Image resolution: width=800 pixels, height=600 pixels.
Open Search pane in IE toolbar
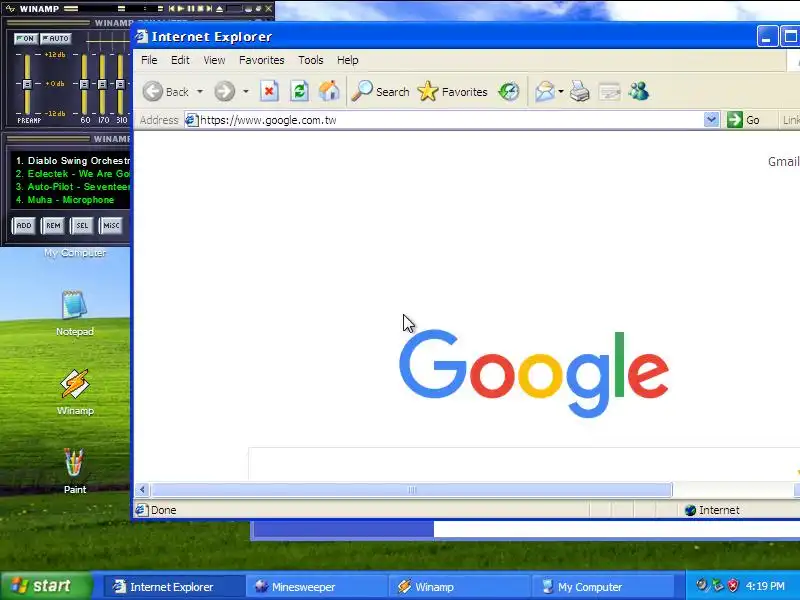pos(381,92)
